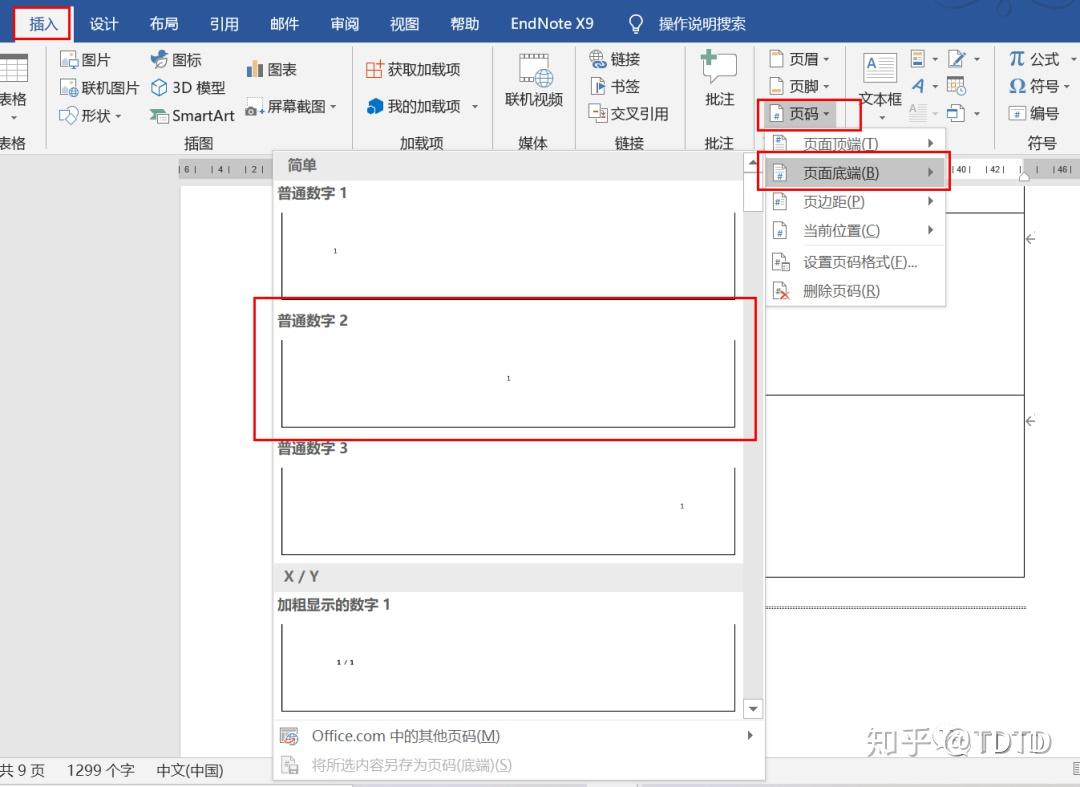
Task: Open the 插入 ribbon tab
Action: [x=43, y=24]
